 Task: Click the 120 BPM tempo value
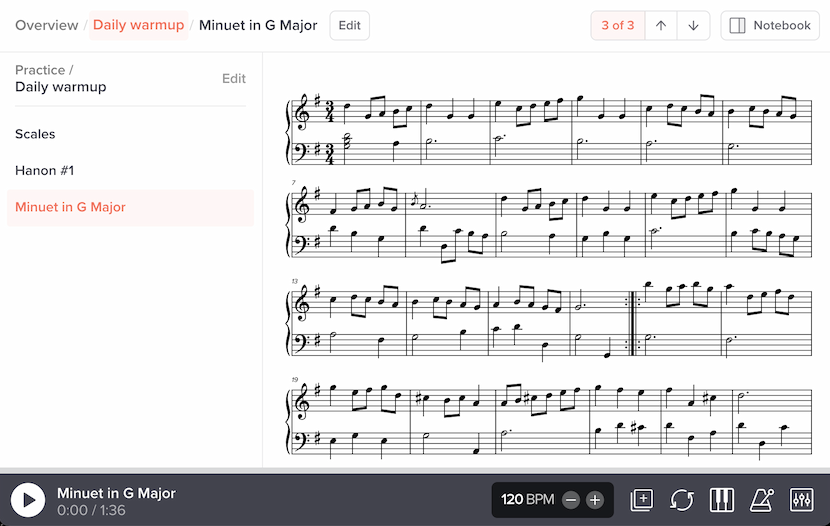(527, 500)
